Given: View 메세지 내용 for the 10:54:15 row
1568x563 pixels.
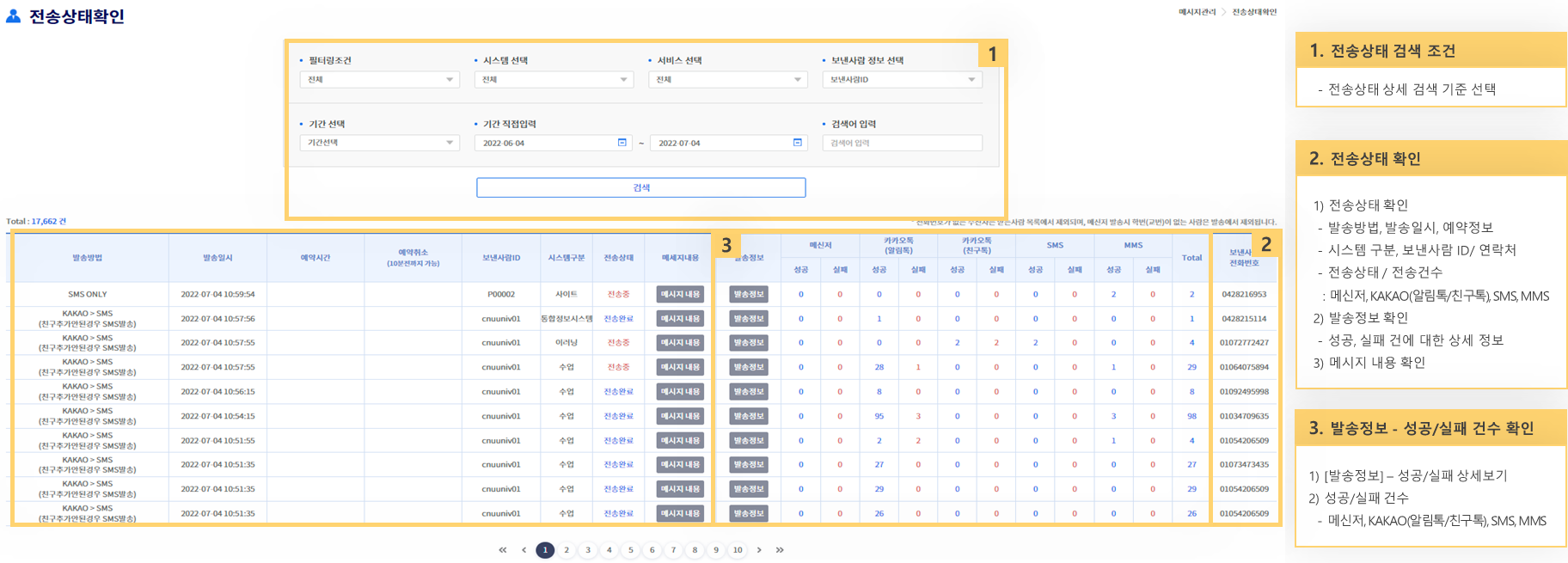Looking at the screenshot, I should coord(680,416).
